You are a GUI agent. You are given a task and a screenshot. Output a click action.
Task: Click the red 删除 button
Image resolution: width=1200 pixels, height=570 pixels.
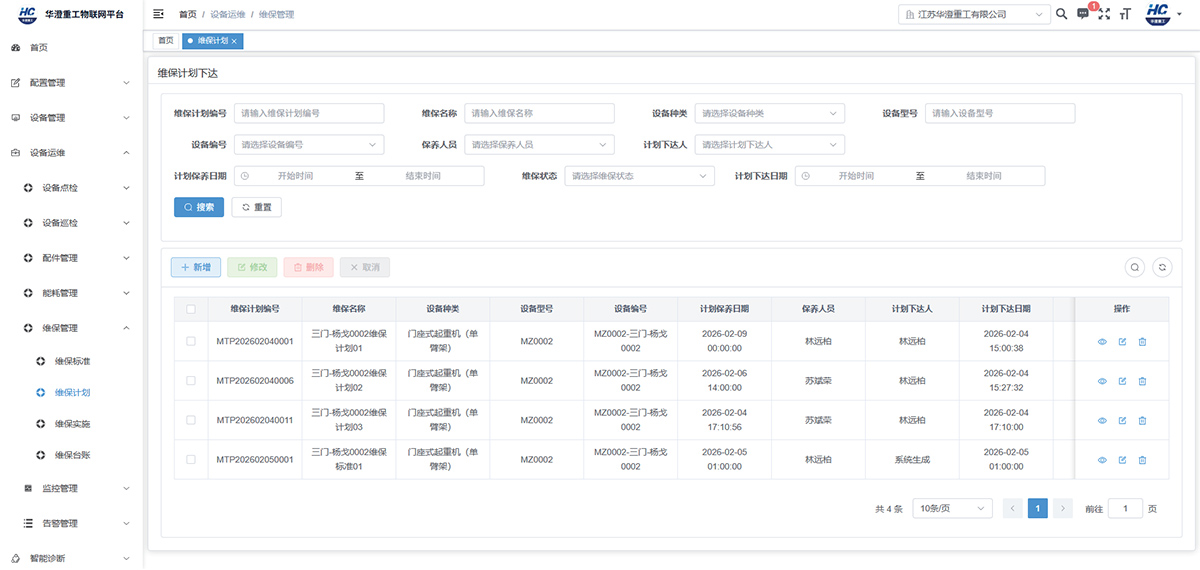[308, 267]
